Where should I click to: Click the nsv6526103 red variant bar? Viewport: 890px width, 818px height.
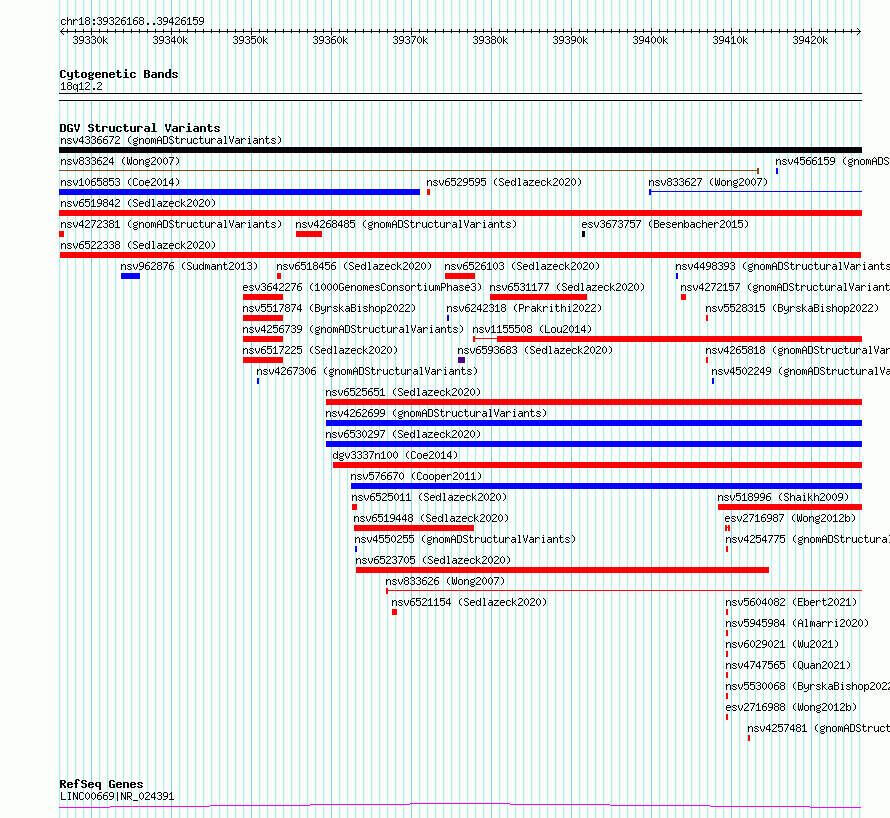tap(460, 276)
